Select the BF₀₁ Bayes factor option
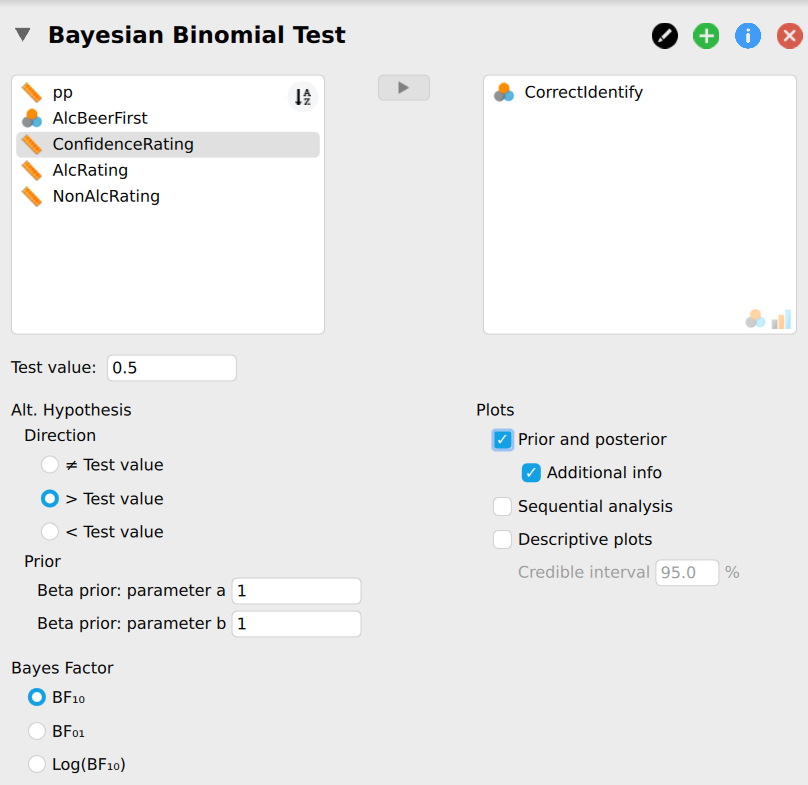This screenshot has width=808, height=785. [x=37, y=731]
